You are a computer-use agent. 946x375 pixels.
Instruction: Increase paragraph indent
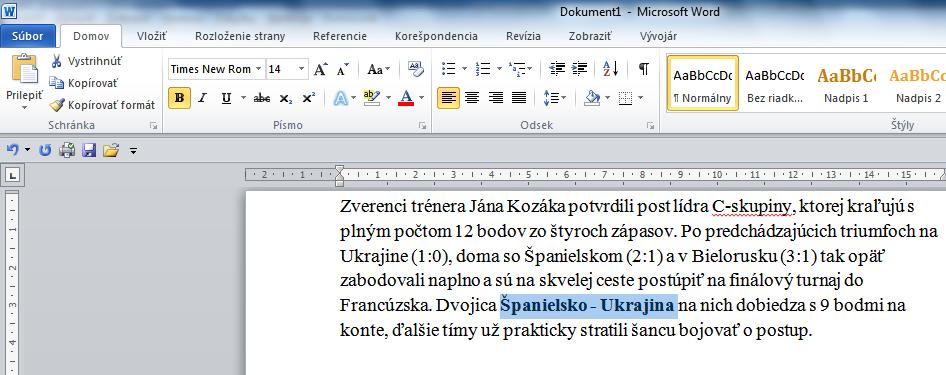[580, 69]
